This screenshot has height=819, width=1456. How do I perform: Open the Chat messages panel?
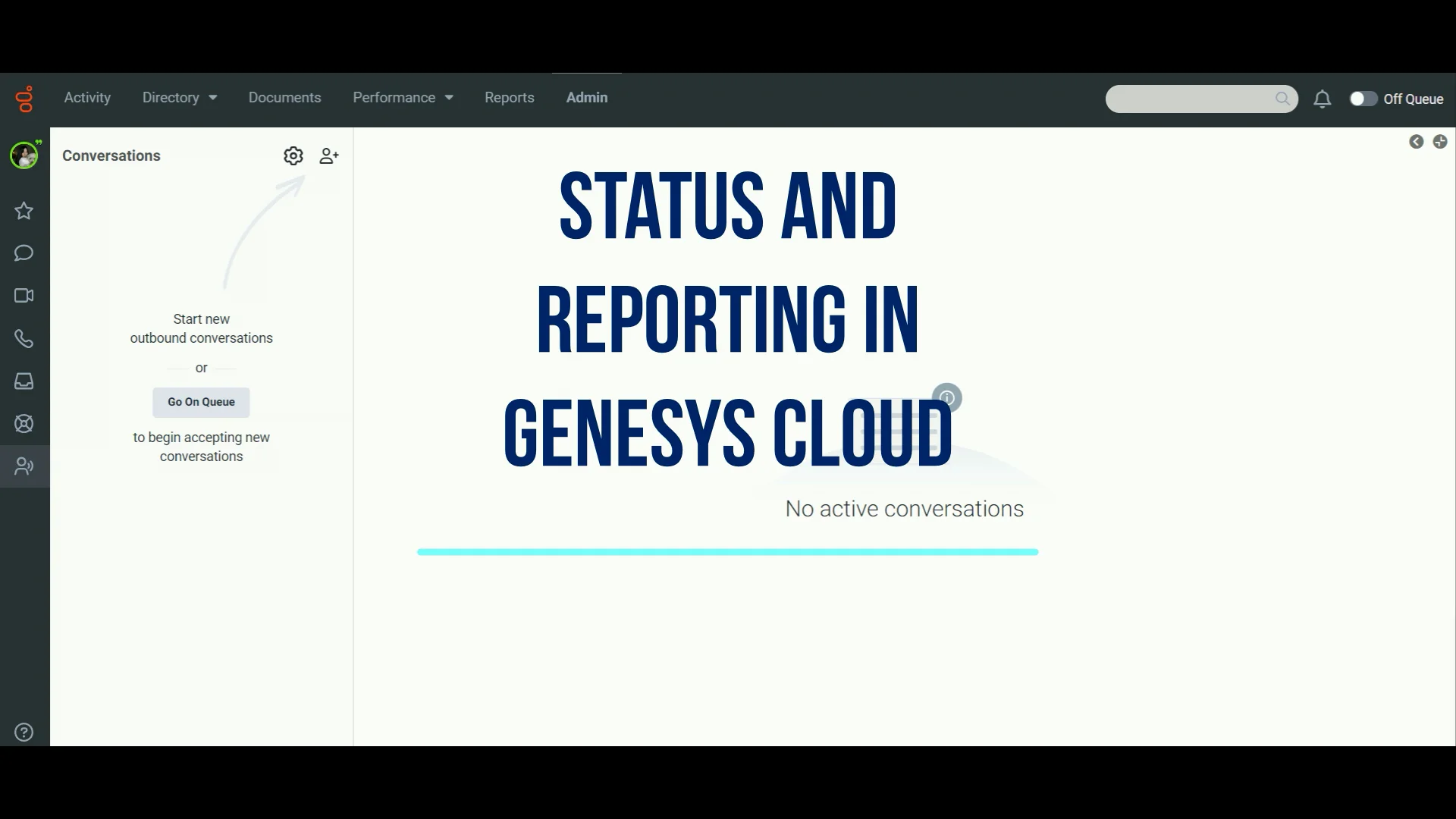point(24,253)
